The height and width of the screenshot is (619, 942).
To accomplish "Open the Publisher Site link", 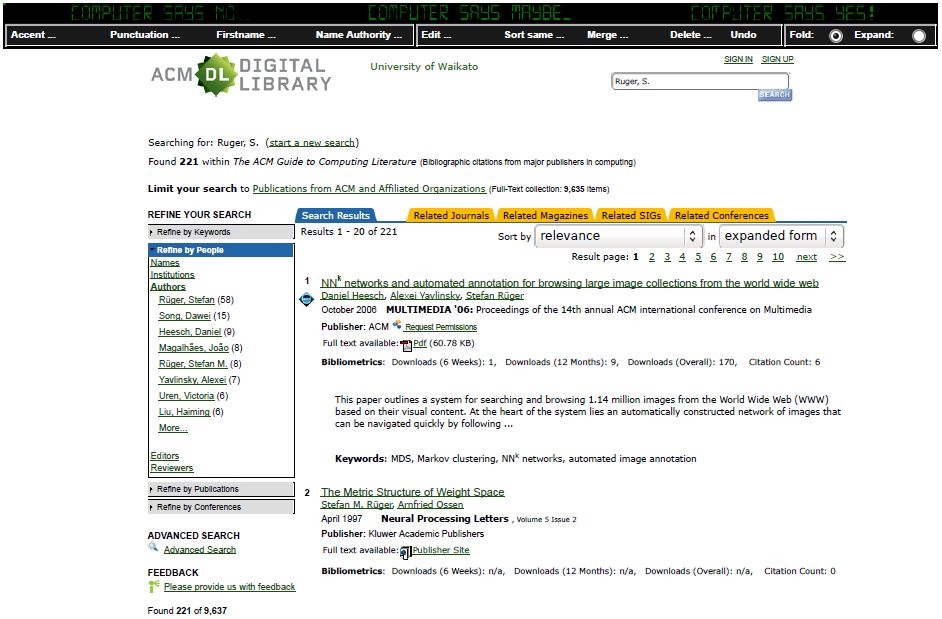I will pos(441,550).
